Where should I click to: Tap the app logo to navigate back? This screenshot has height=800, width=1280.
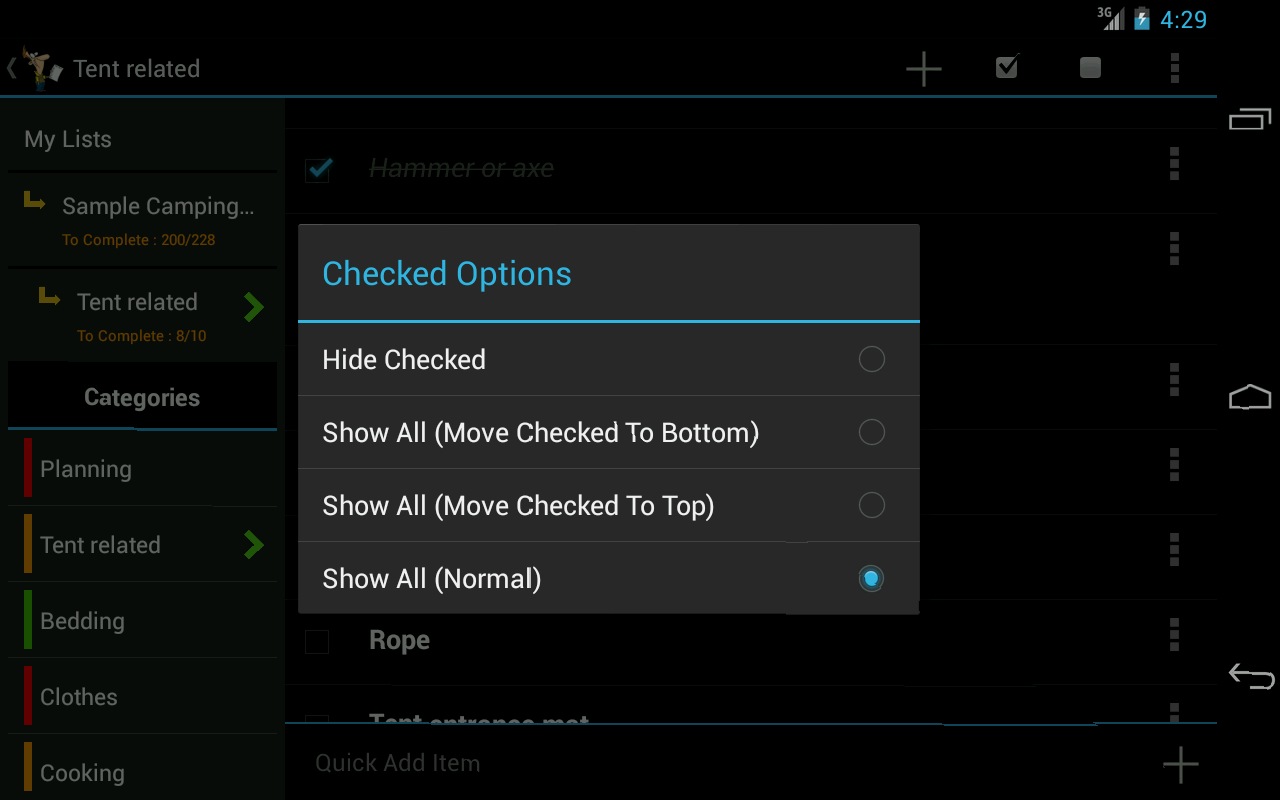point(40,68)
